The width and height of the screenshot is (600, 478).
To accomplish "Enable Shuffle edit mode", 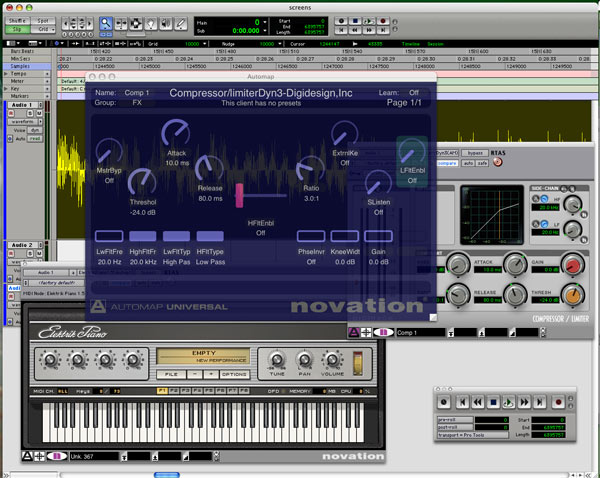I will pos(17,21).
